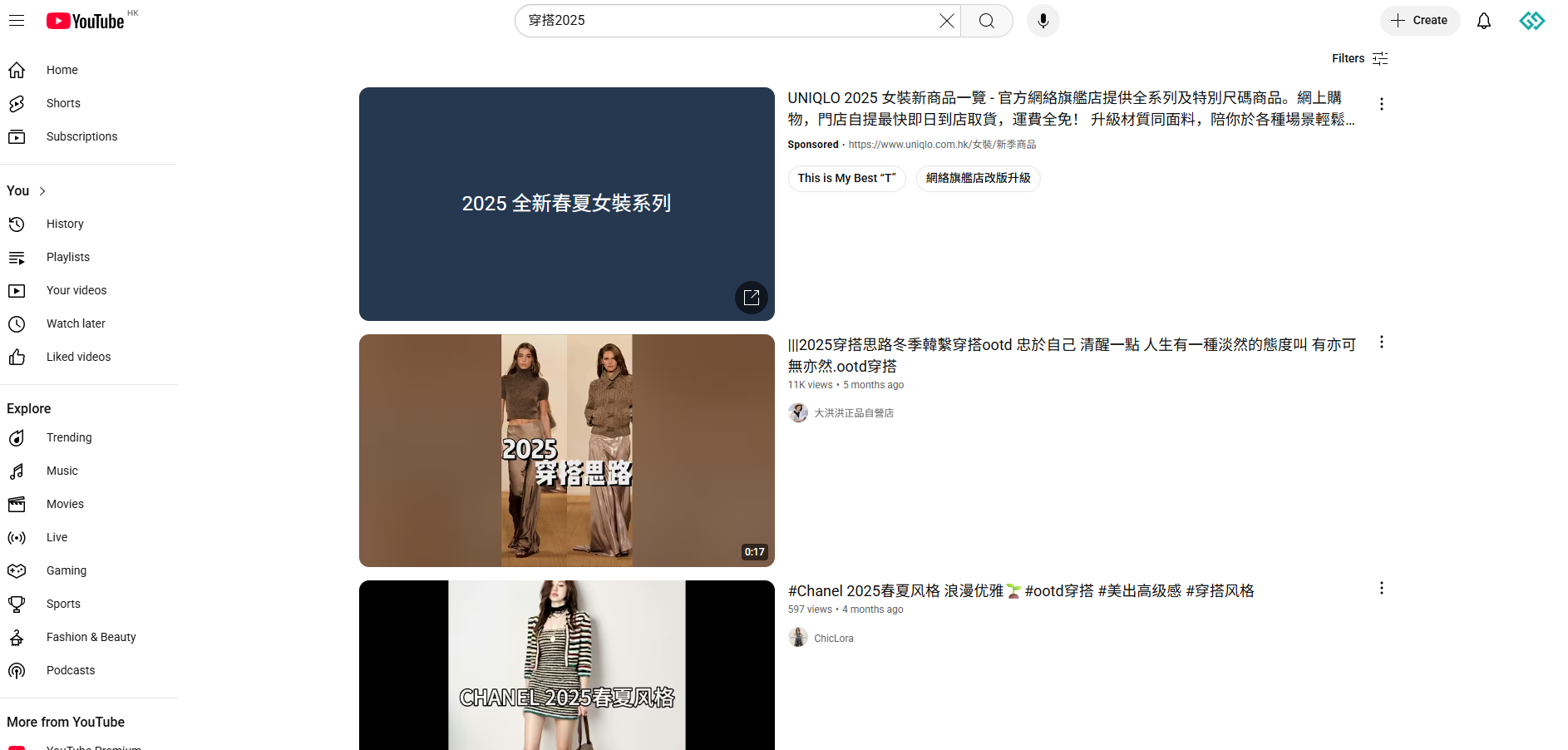
Task: Open the 2025穿搭思路冬季韓繫穿搭 video title
Action: click(x=1072, y=355)
